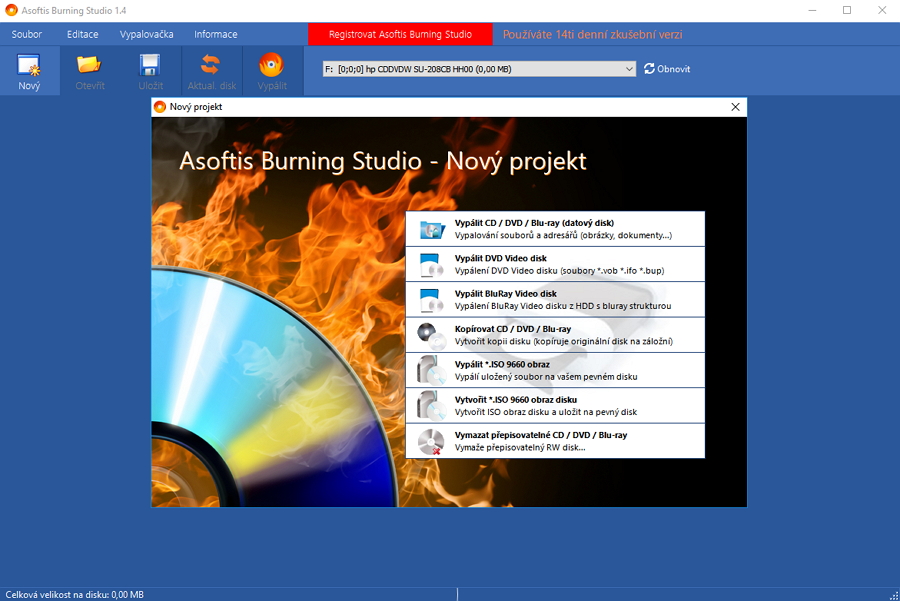
Task: Minimize the Asoftis Burning Studio window
Action: click(812, 10)
